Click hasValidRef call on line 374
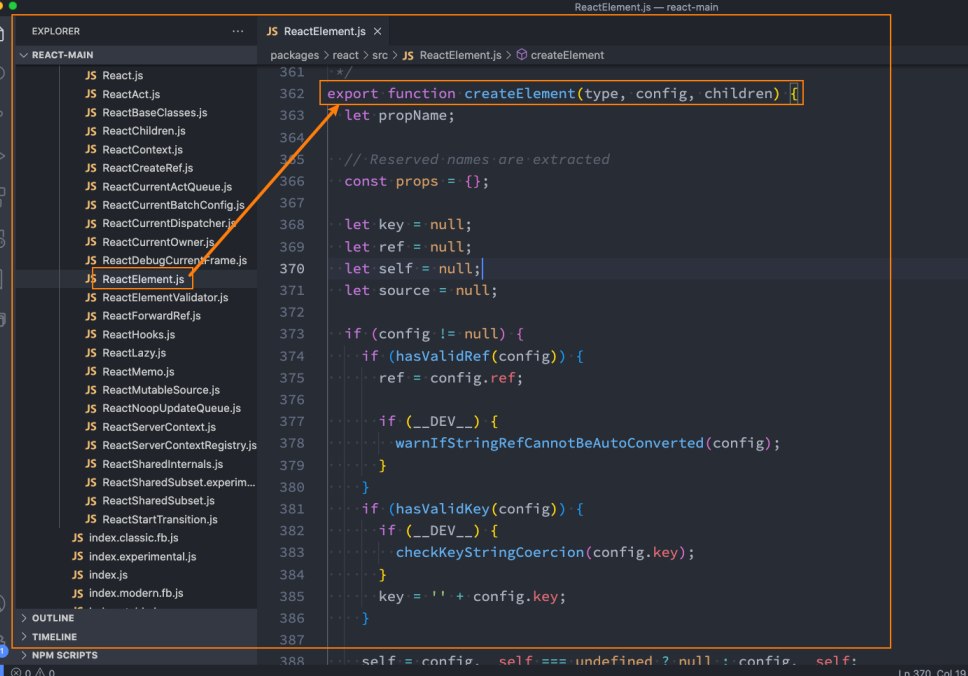The image size is (968, 676). point(442,356)
